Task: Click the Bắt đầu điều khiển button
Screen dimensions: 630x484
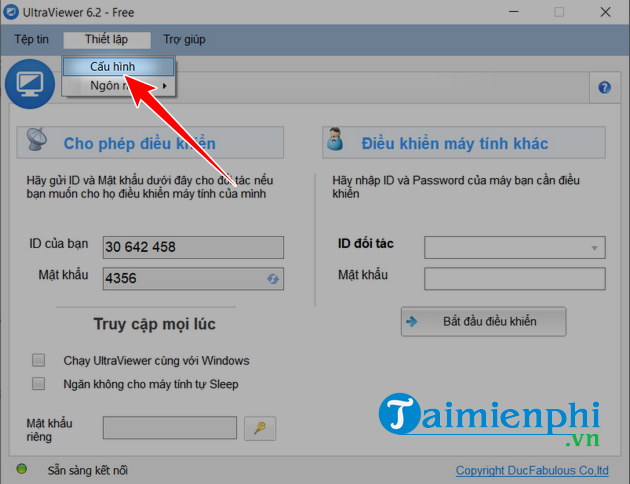Action: [483, 321]
